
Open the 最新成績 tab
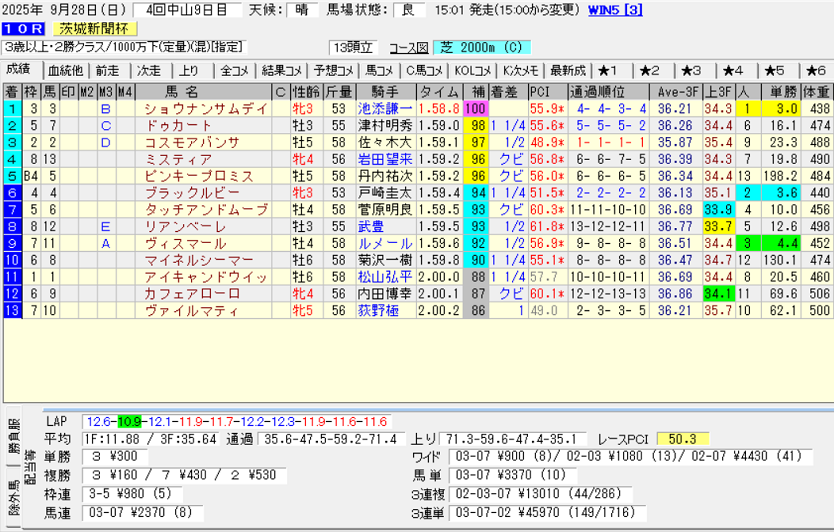568,70
